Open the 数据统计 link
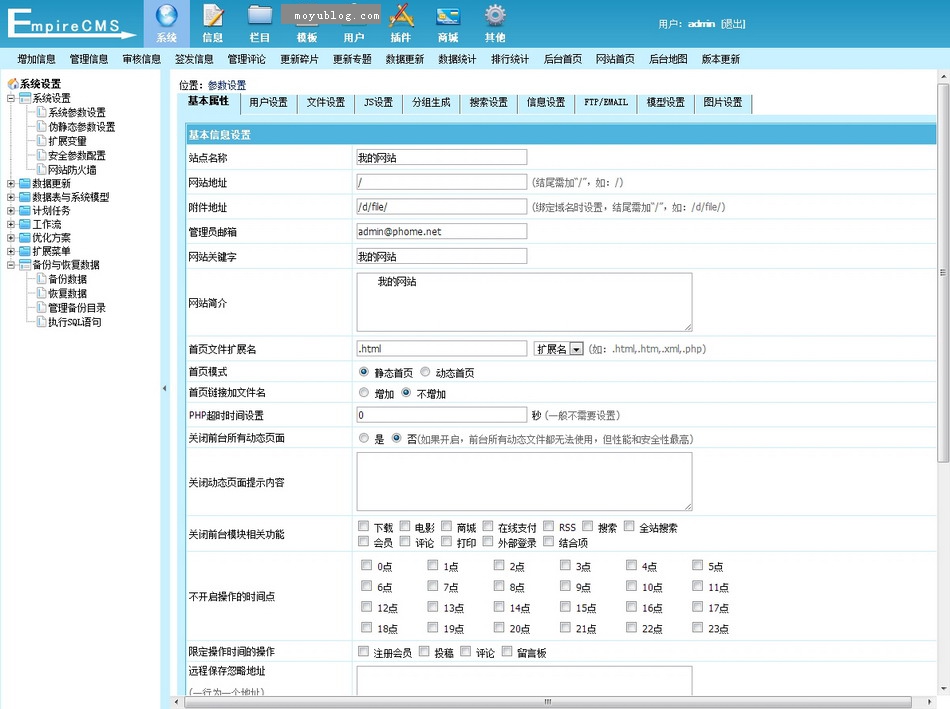This screenshot has width=950, height=709. click(457, 59)
